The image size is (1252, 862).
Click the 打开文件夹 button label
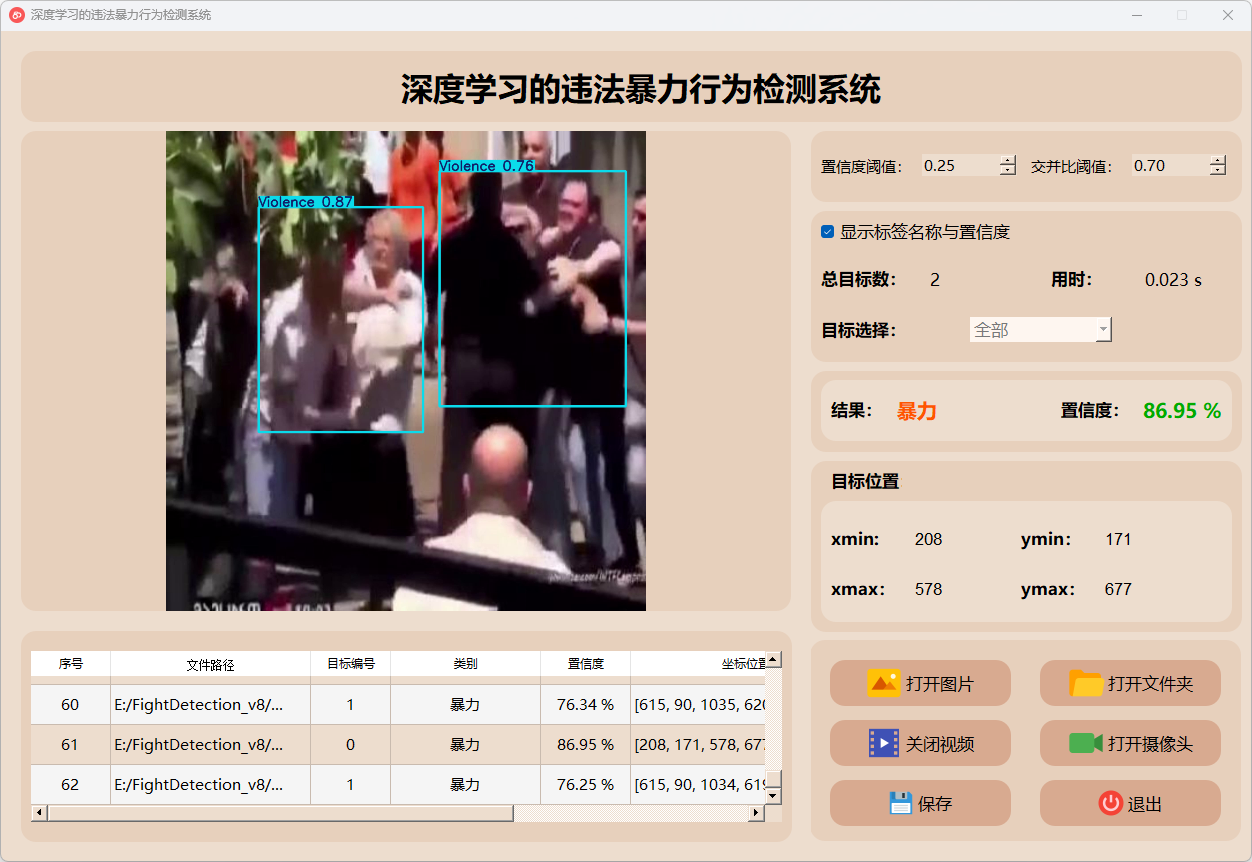pos(1150,685)
